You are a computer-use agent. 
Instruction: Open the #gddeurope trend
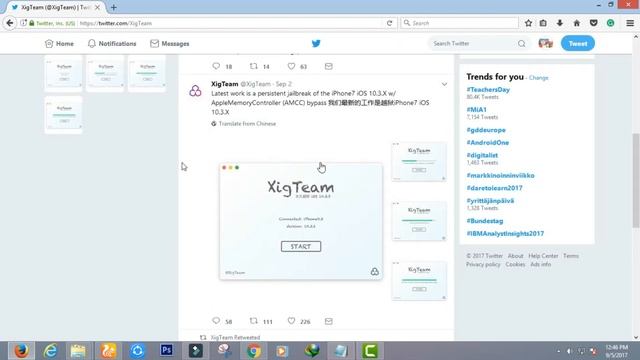pyautogui.click(x=486, y=130)
